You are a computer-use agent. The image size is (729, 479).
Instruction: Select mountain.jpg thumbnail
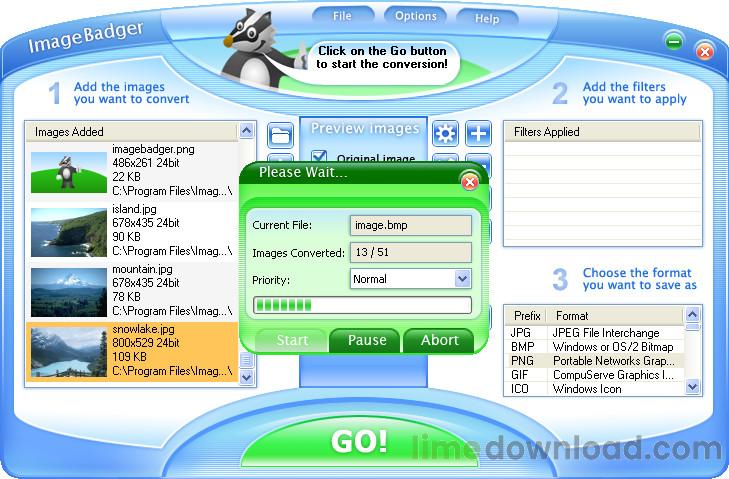(x=69, y=293)
